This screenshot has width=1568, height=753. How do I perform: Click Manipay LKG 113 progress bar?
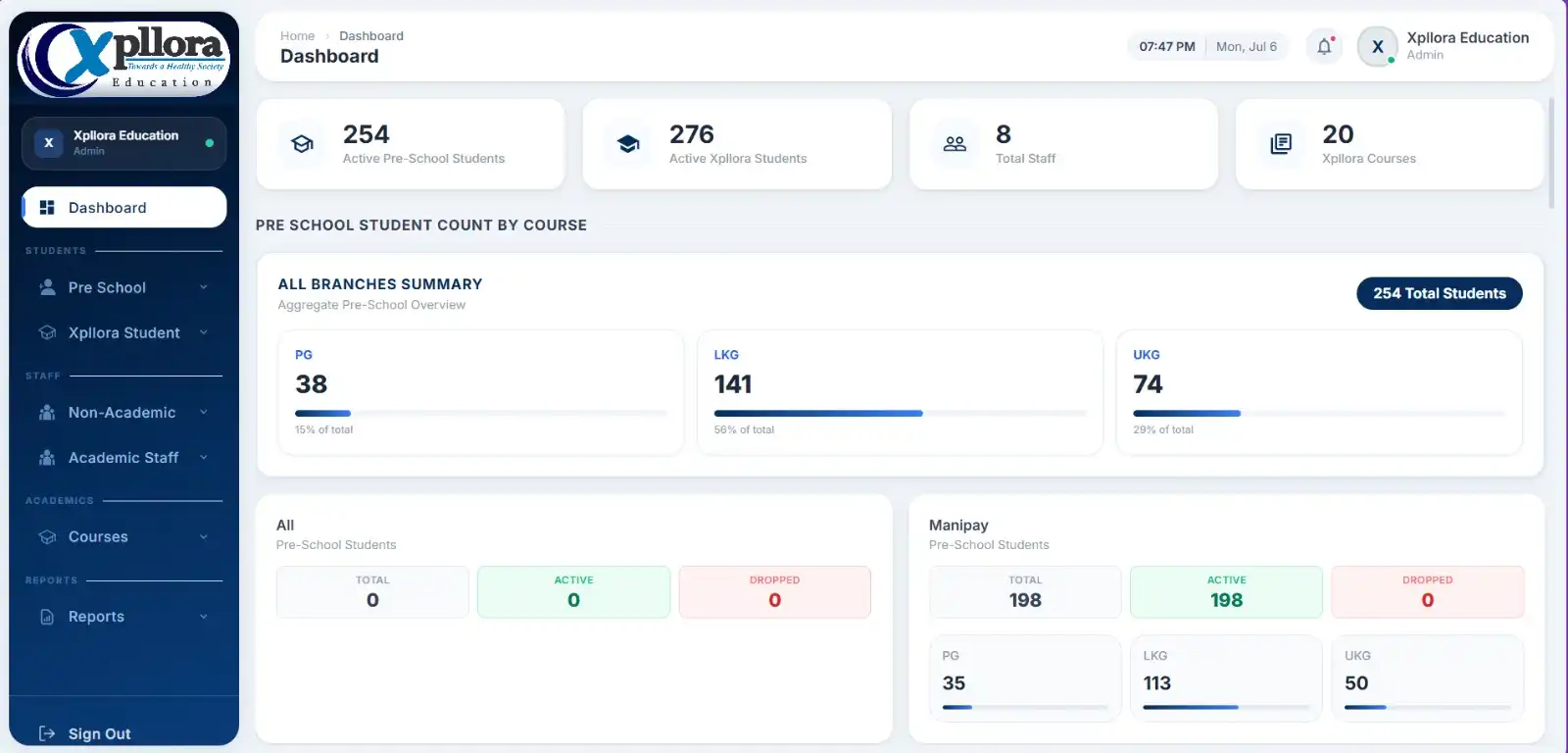1226,707
